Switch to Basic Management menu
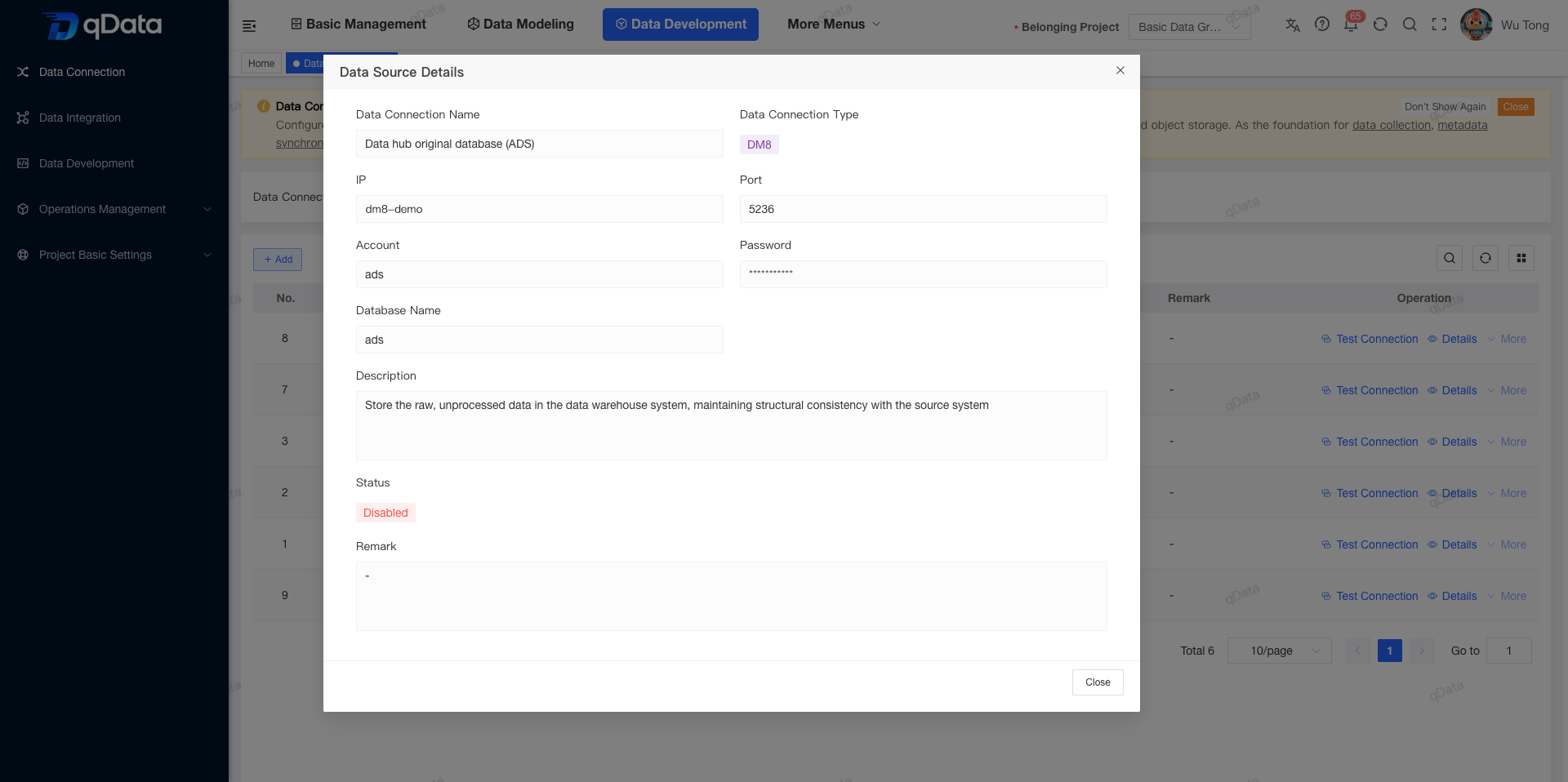Screen dimensions: 1568x782 [359, 24]
